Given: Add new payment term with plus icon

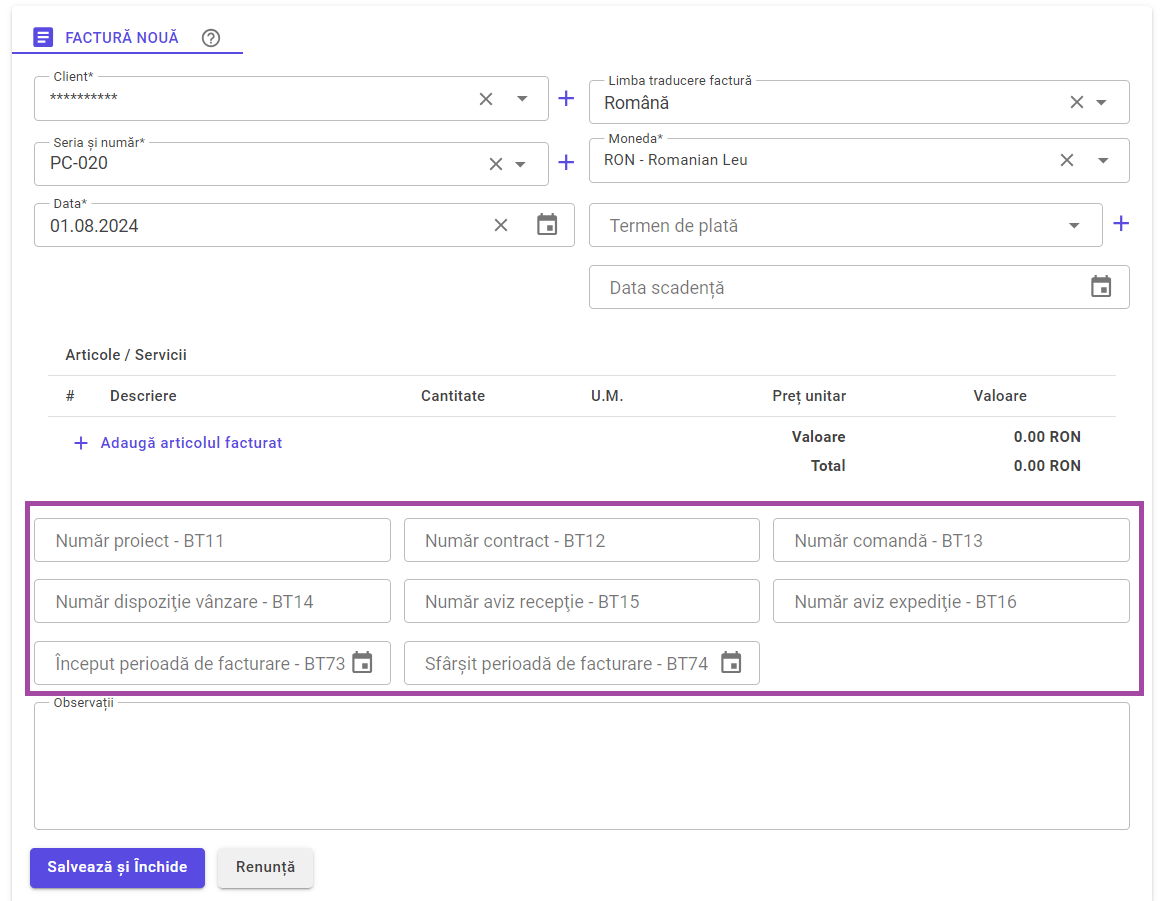Looking at the screenshot, I should (x=1121, y=224).
